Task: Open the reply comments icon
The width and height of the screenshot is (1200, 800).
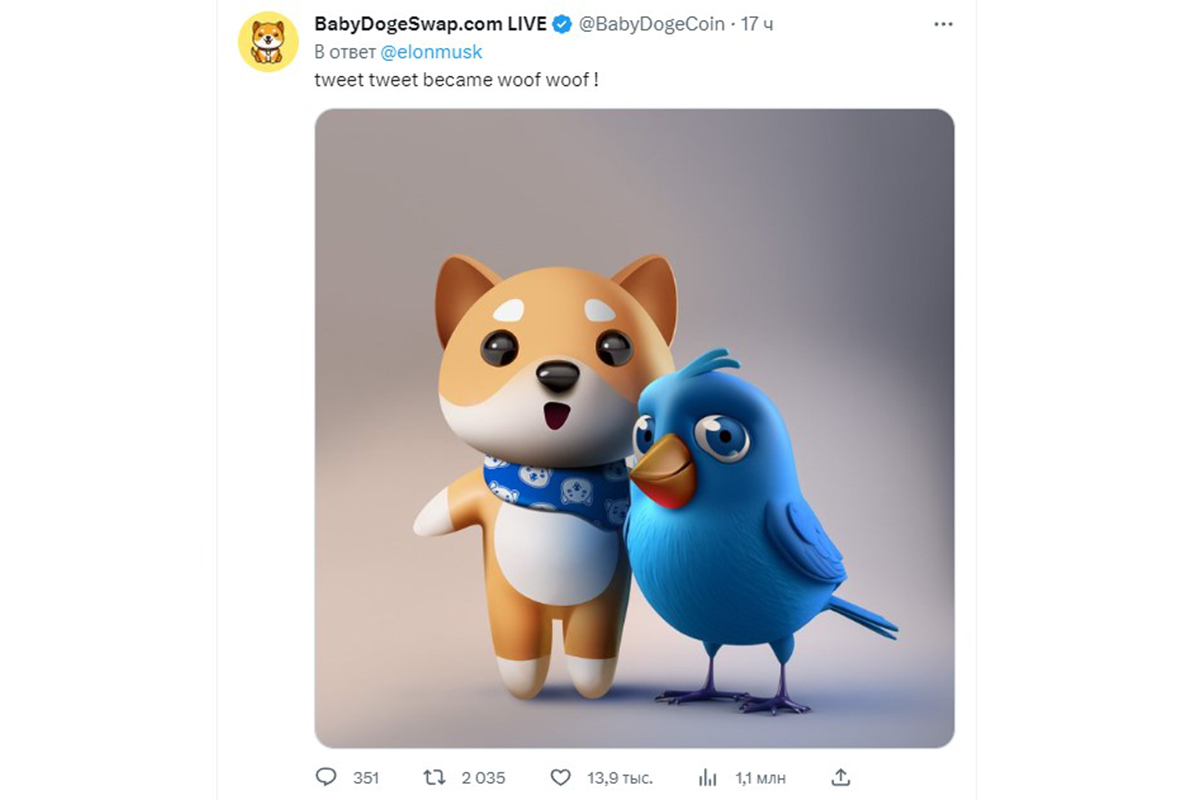Action: [325, 777]
